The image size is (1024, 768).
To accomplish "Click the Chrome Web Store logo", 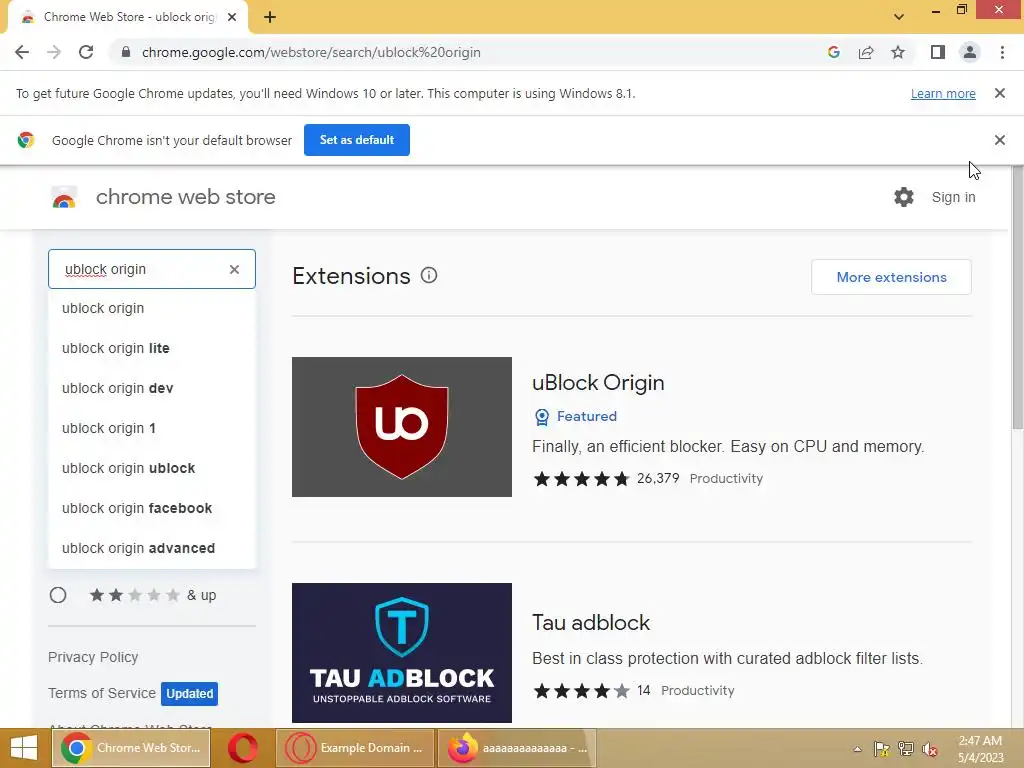I will tap(64, 197).
